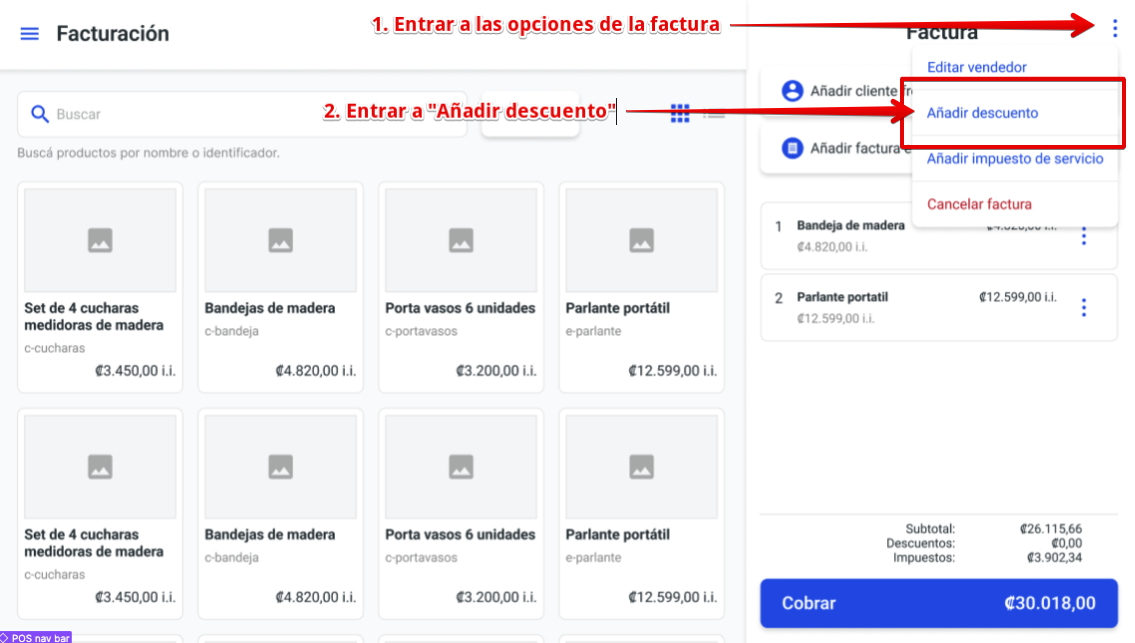Click the Añadir factura document icon

[x=792, y=148]
